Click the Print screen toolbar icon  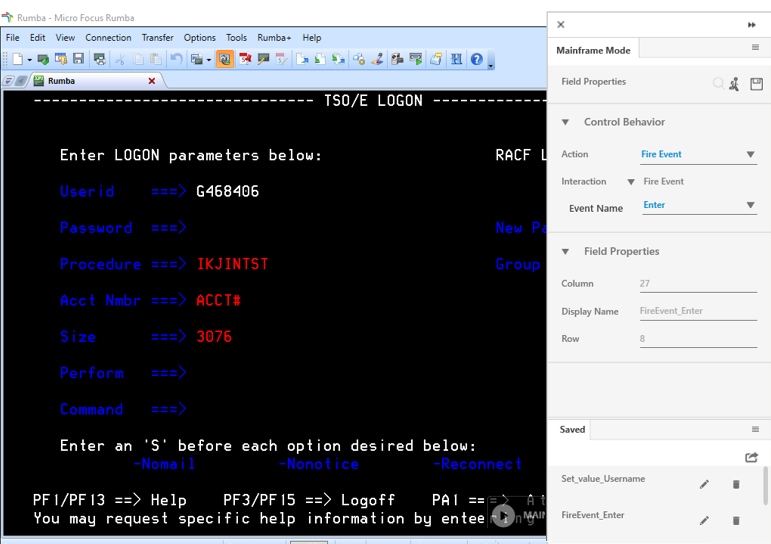pos(100,60)
